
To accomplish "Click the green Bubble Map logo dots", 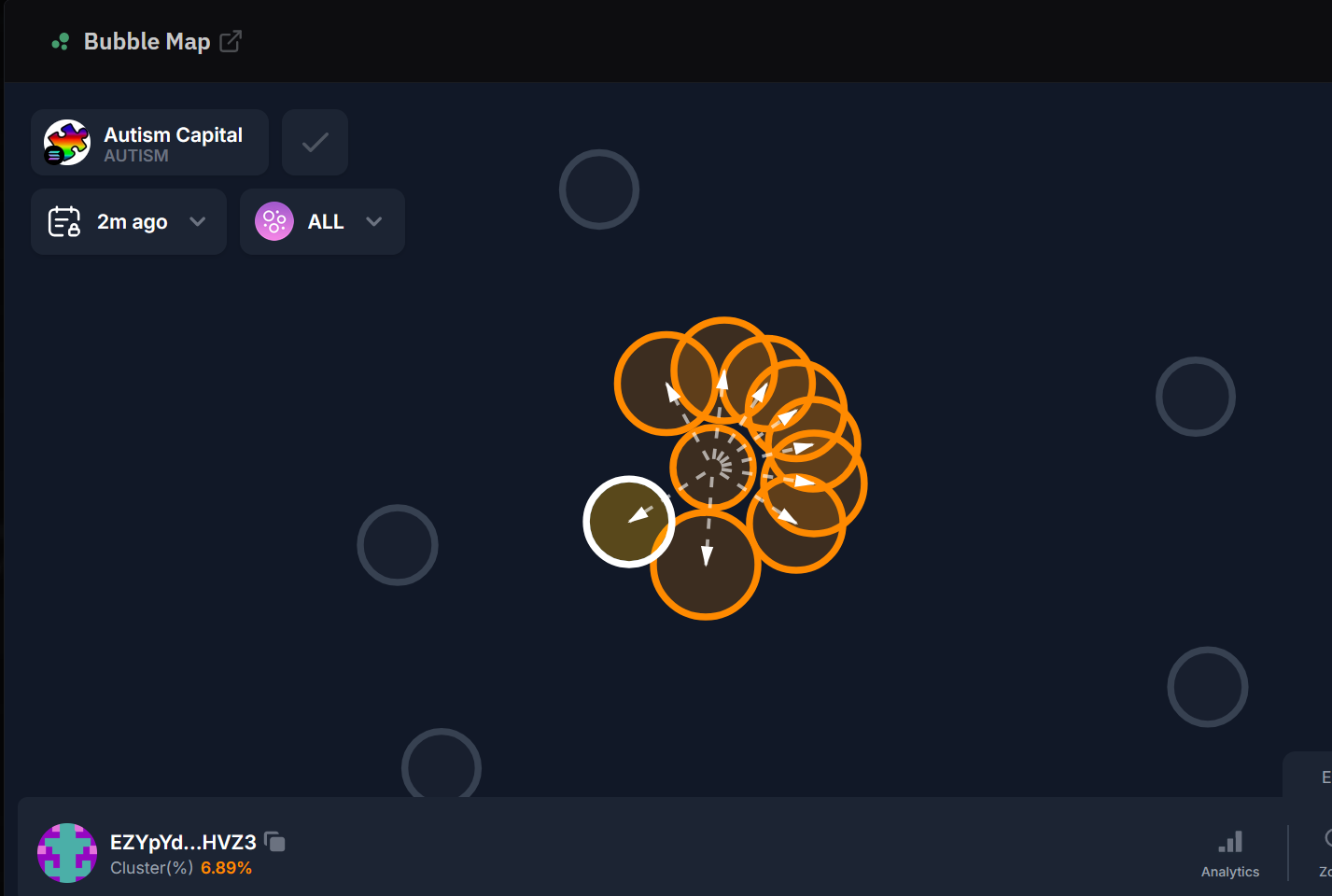I will pyautogui.click(x=61, y=41).
